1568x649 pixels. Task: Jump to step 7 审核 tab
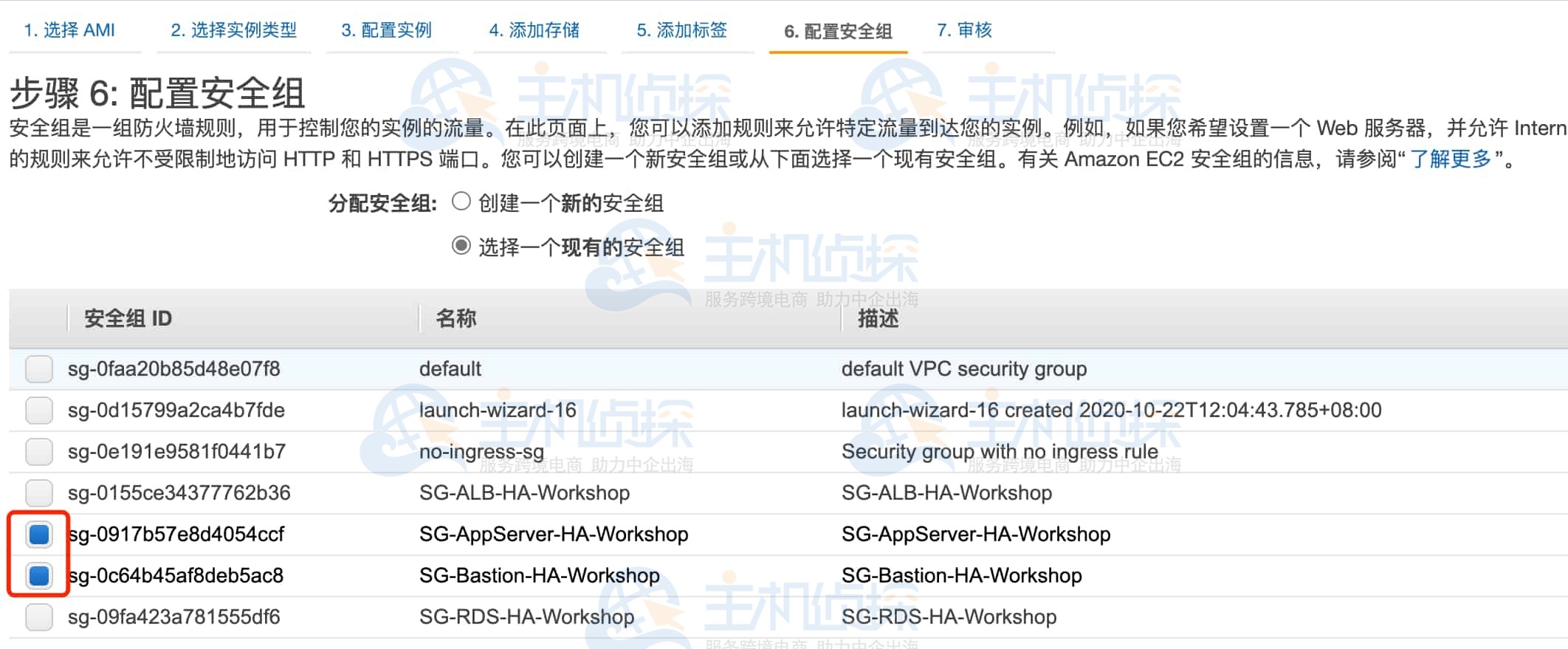(964, 30)
